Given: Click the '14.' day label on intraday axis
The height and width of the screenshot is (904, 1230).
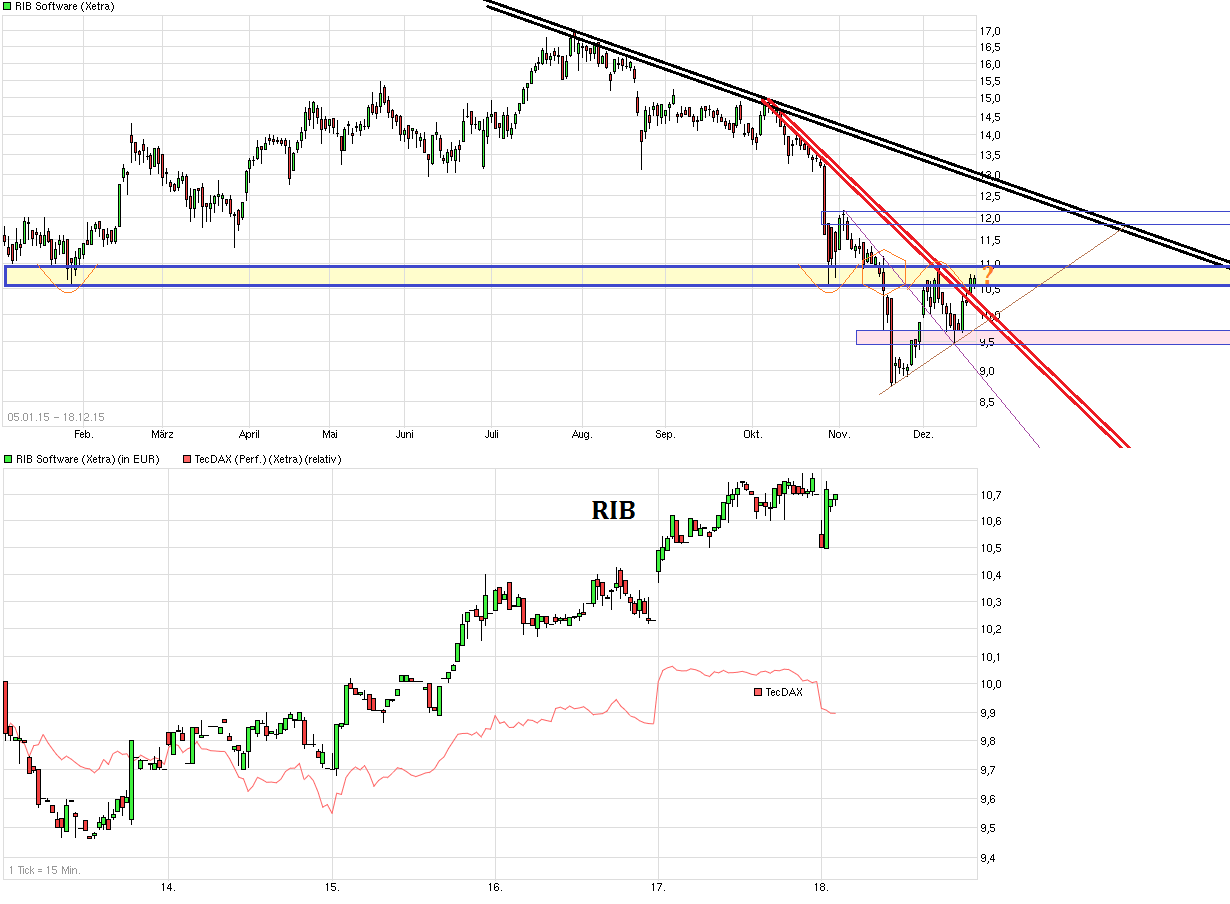Looking at the screenshot, I should (x=168, y=887).
